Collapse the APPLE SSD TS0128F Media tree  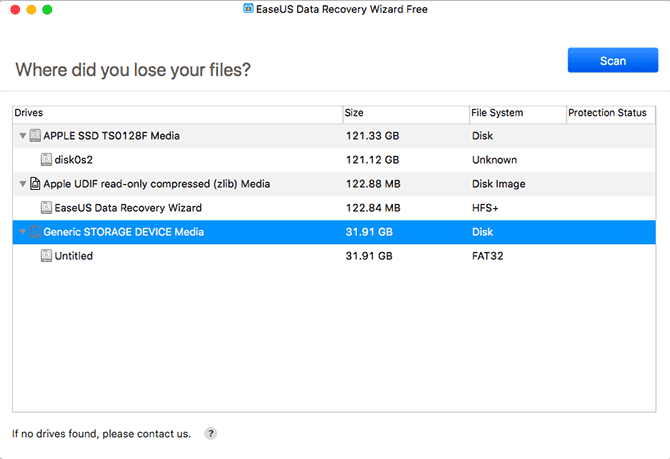point(22,135)
